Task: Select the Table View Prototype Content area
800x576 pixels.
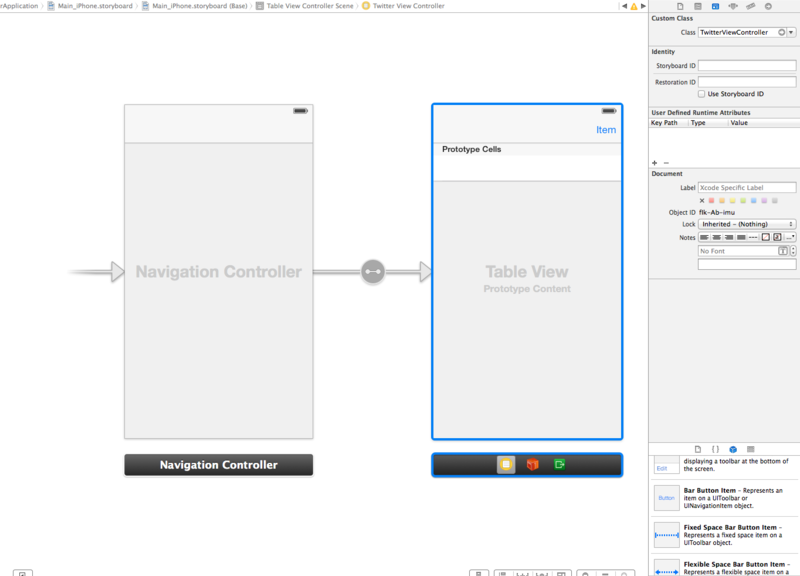Action: click(527, 309)
